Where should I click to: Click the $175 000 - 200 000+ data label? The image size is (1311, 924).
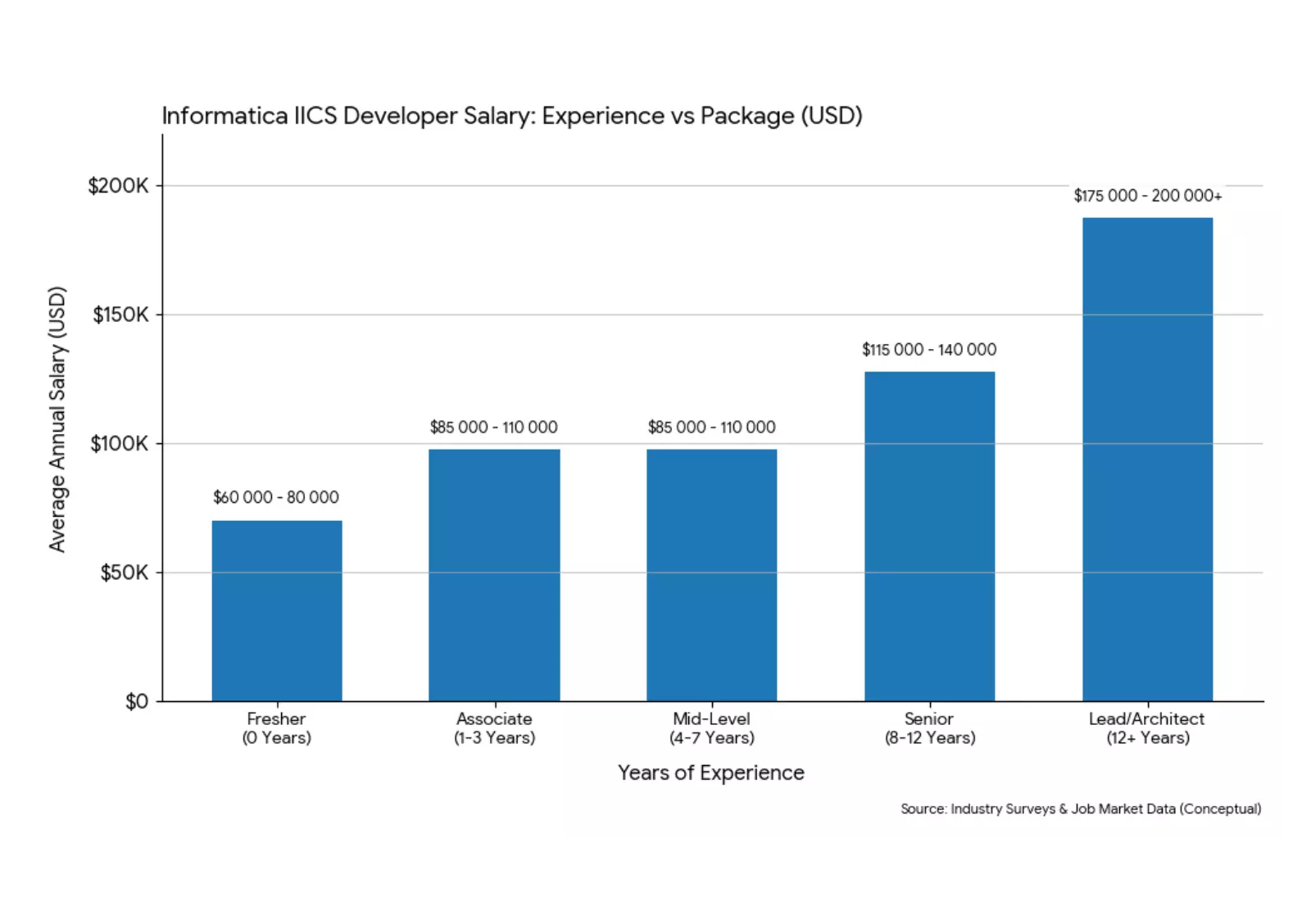(x=1147, y=196)
